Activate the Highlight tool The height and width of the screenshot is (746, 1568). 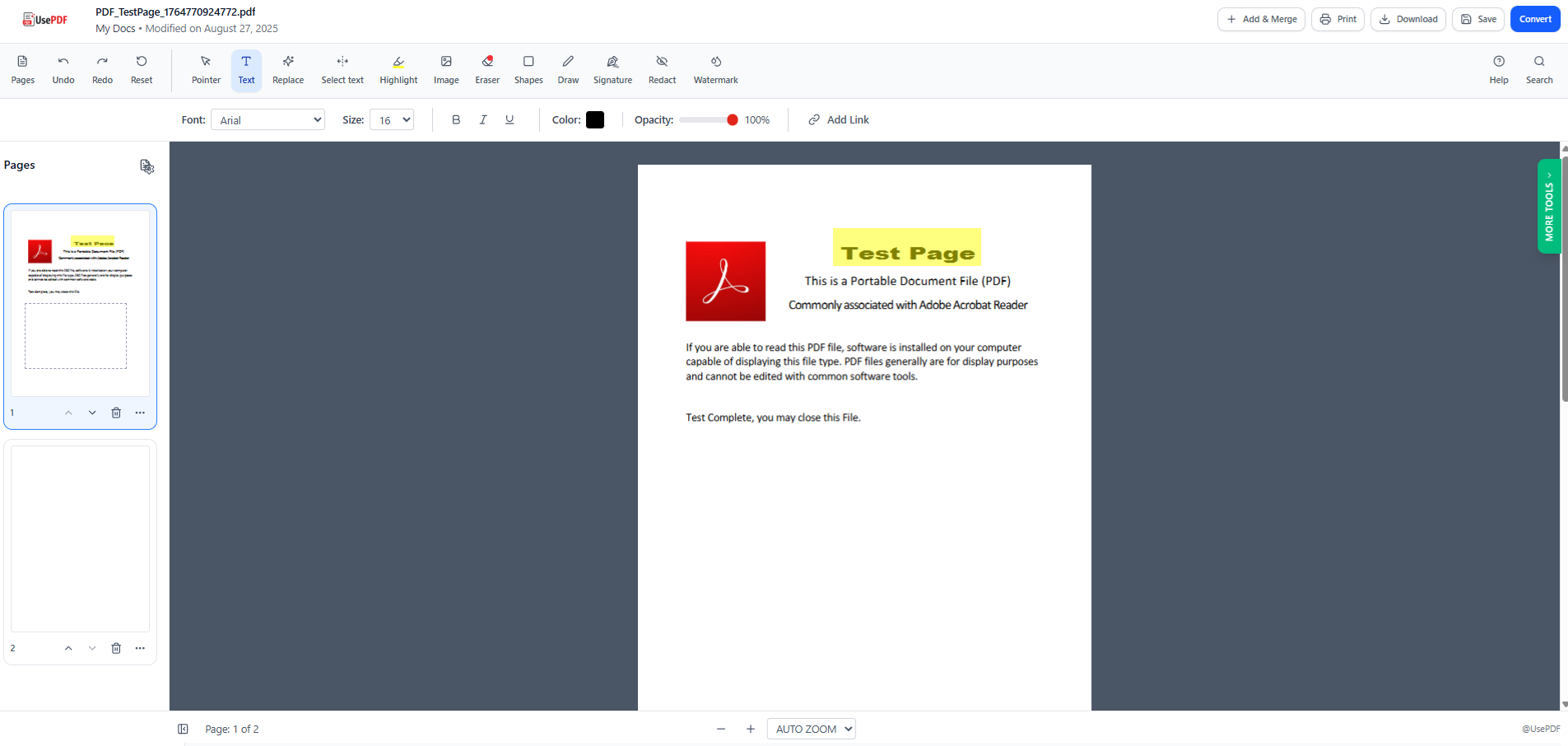coord(398,69)
